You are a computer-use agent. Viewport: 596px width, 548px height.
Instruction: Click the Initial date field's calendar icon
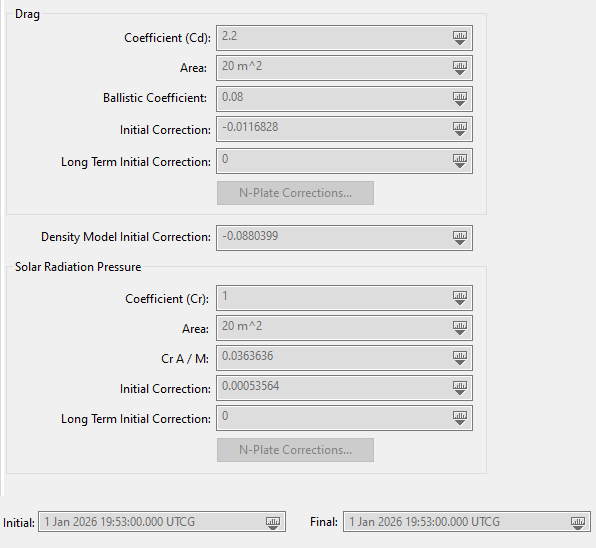pos(273,523)
